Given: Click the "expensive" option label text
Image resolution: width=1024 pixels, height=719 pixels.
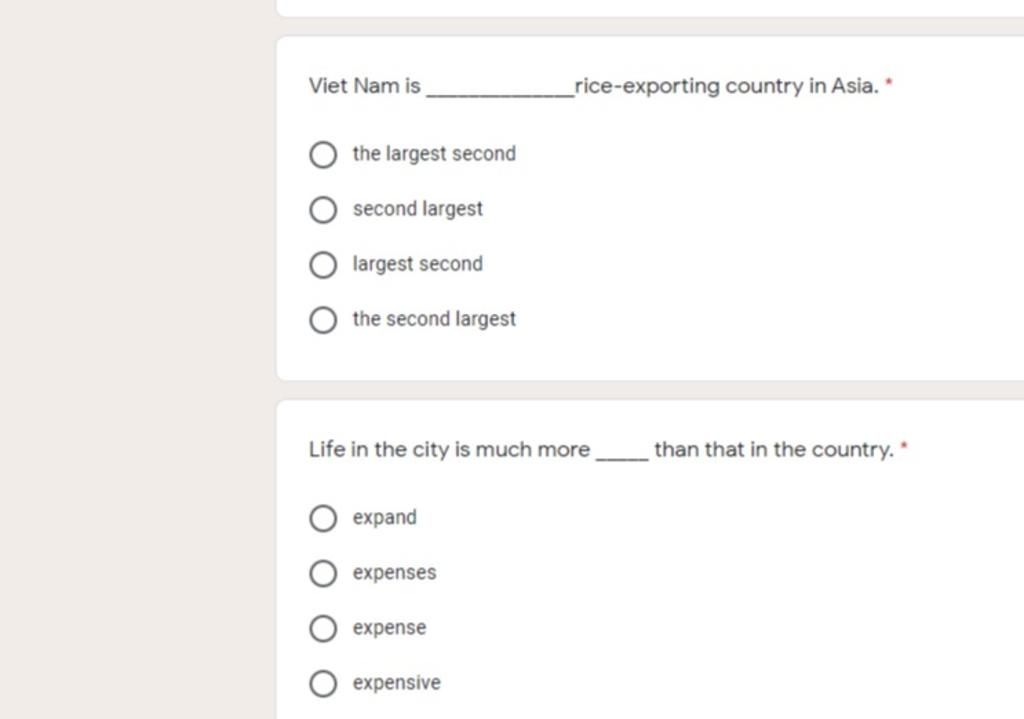Looking at the screenshot, I should 396,683.
